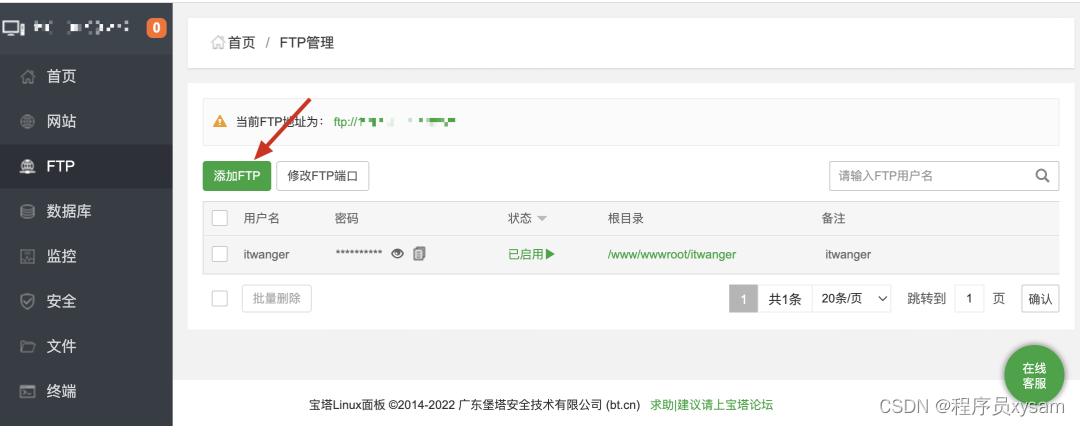
Task: Click the 首页 breadcrumb link
Action: (x=242, y=43)
